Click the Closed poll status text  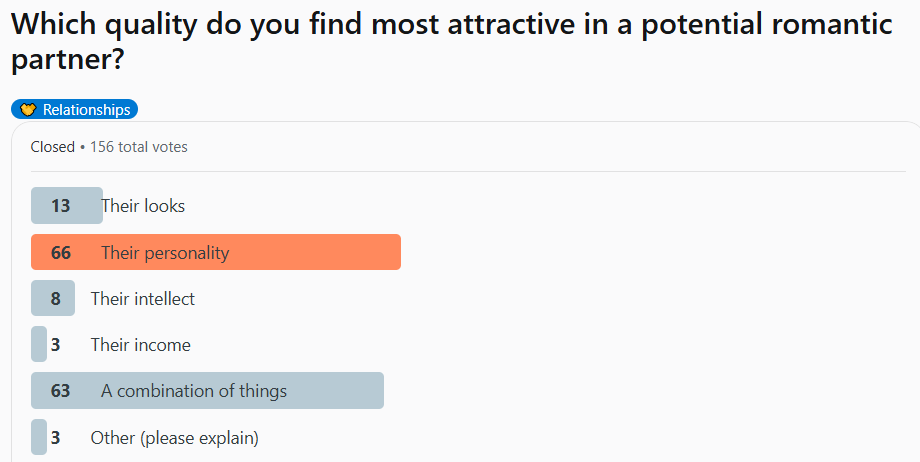(x=52, y=147)
